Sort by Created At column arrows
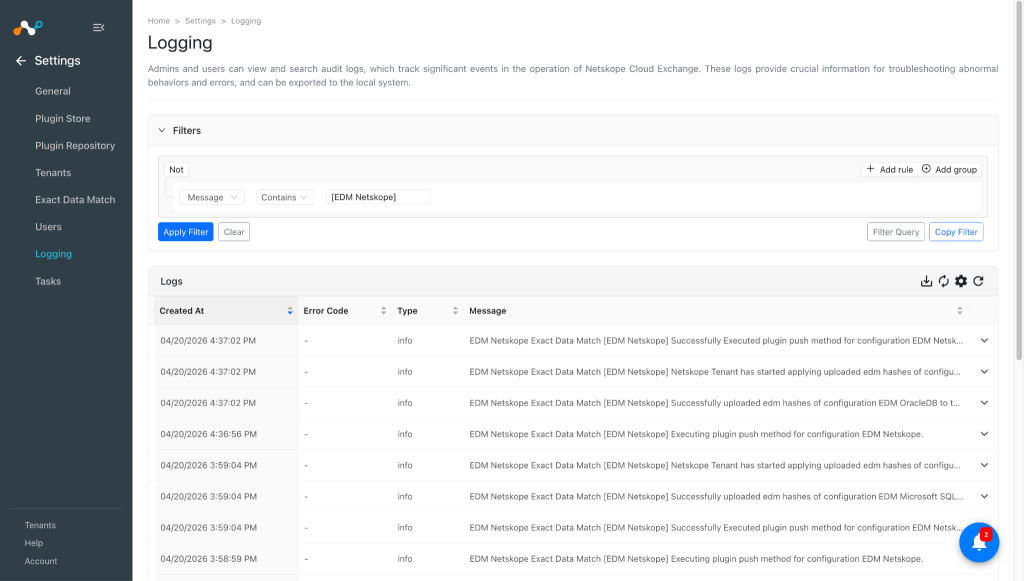 [x=290, y=311]
